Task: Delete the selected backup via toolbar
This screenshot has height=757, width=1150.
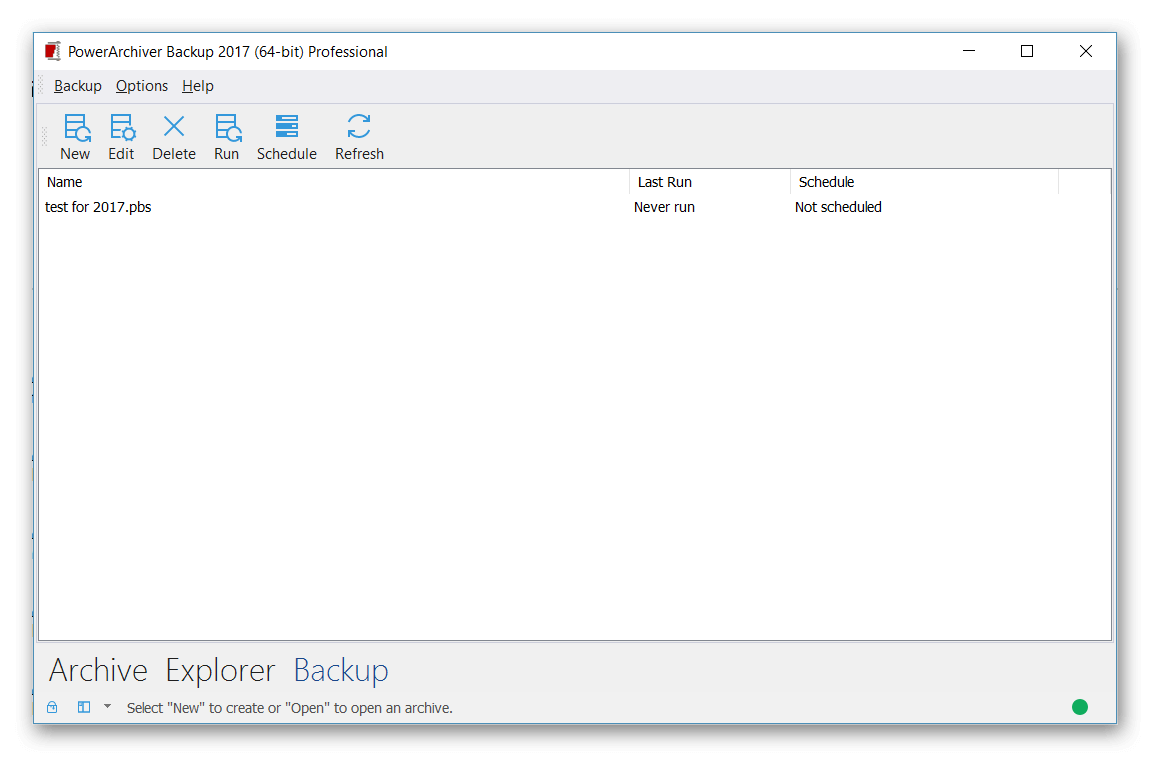Action: 174,137
